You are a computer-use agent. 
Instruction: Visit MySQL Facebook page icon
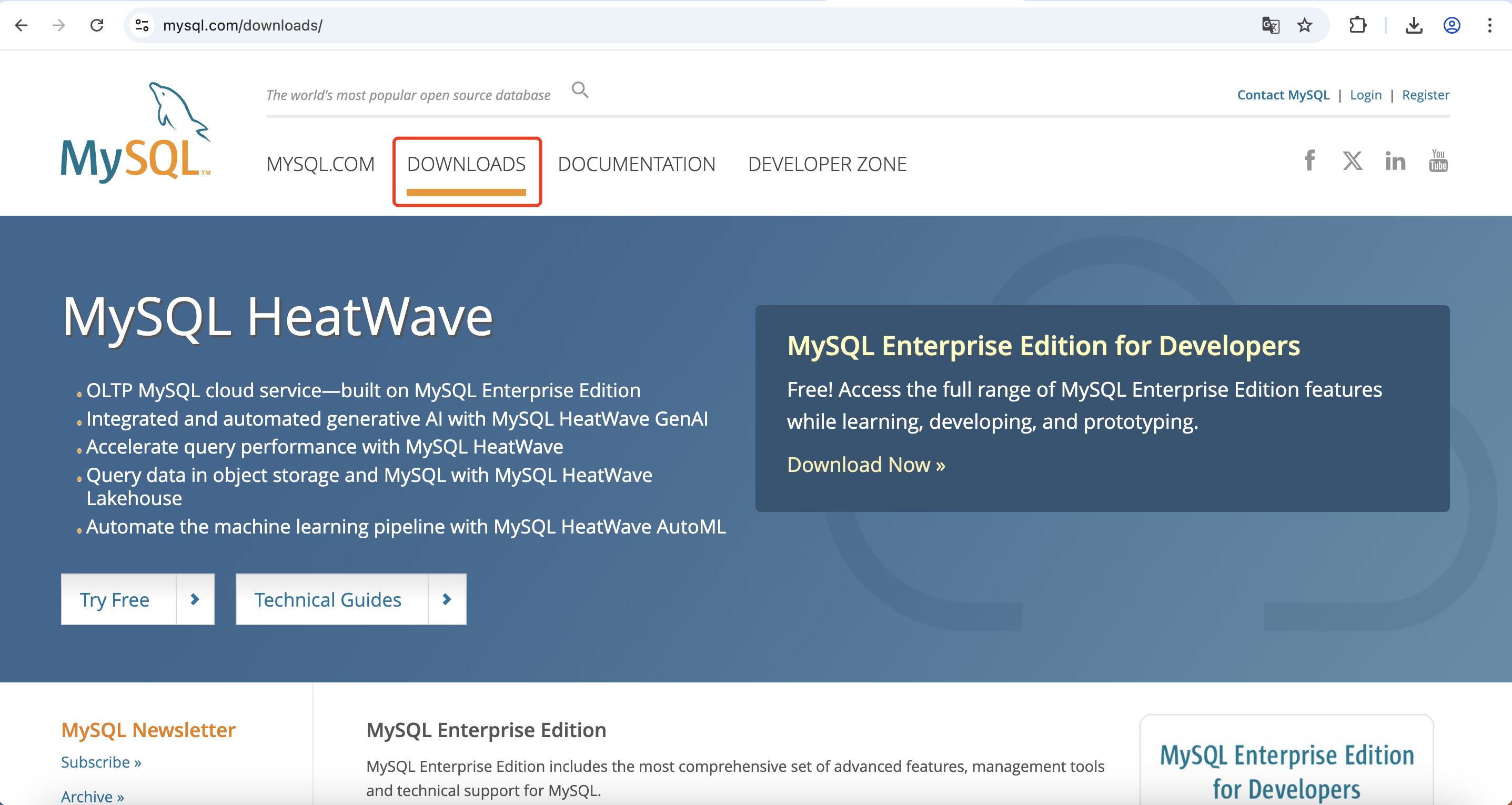(1310, 160)
